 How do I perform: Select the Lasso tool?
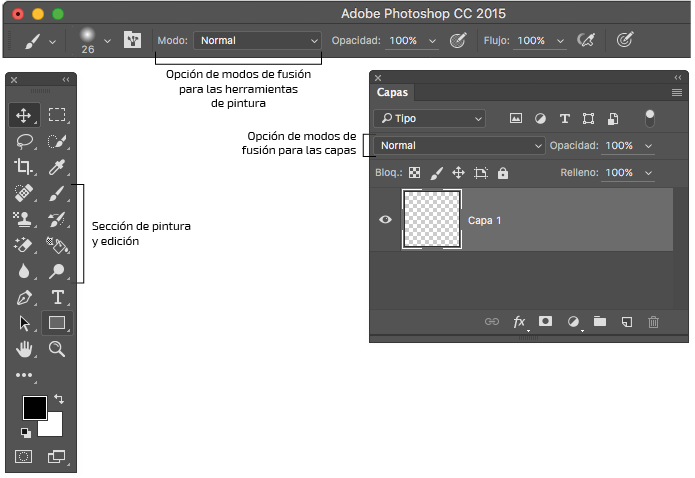(x=24, y=141)
